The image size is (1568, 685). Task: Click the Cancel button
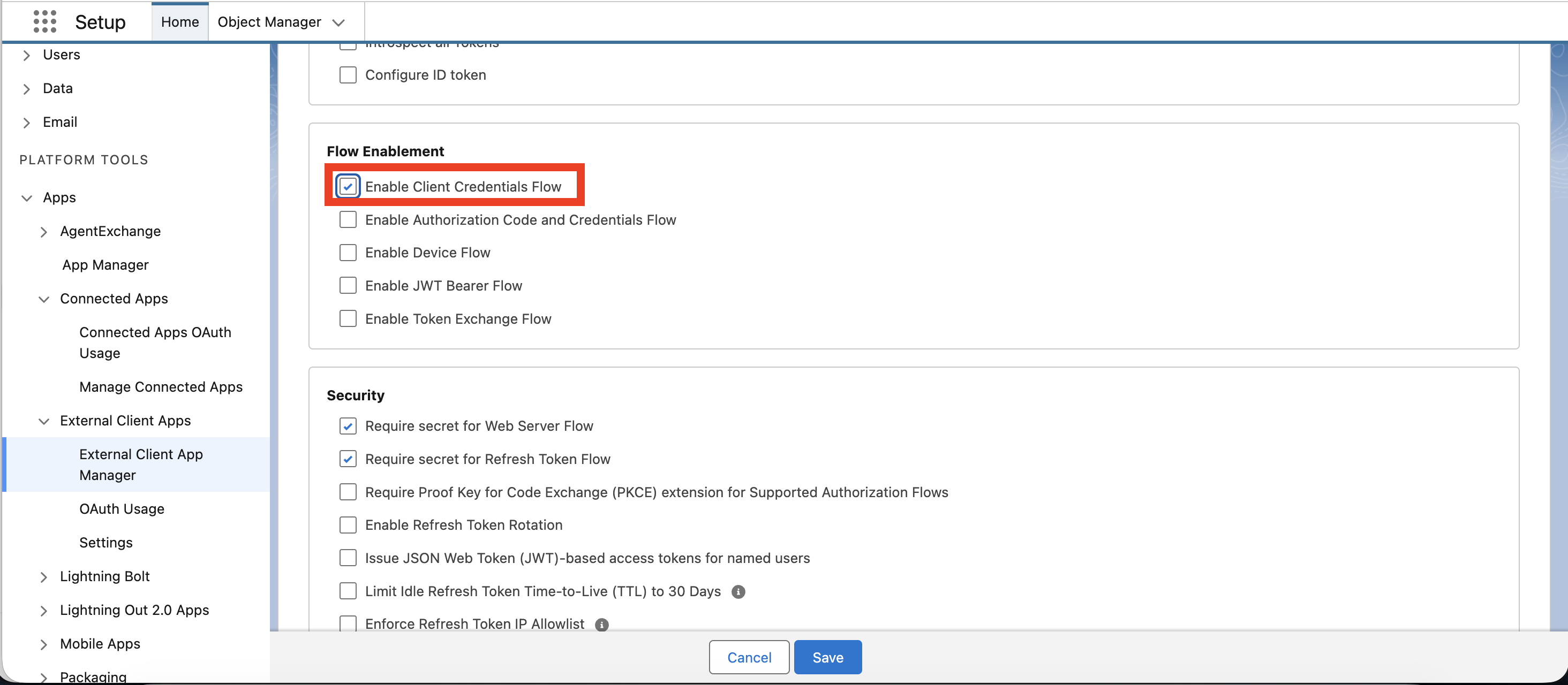tap(749, 657)
